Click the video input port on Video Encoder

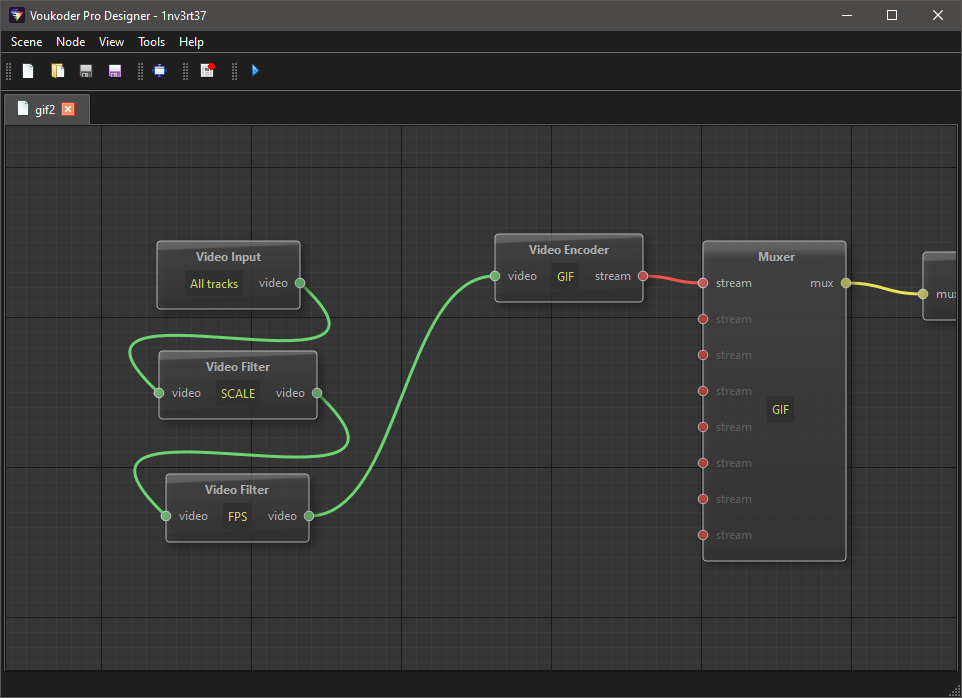495,276
